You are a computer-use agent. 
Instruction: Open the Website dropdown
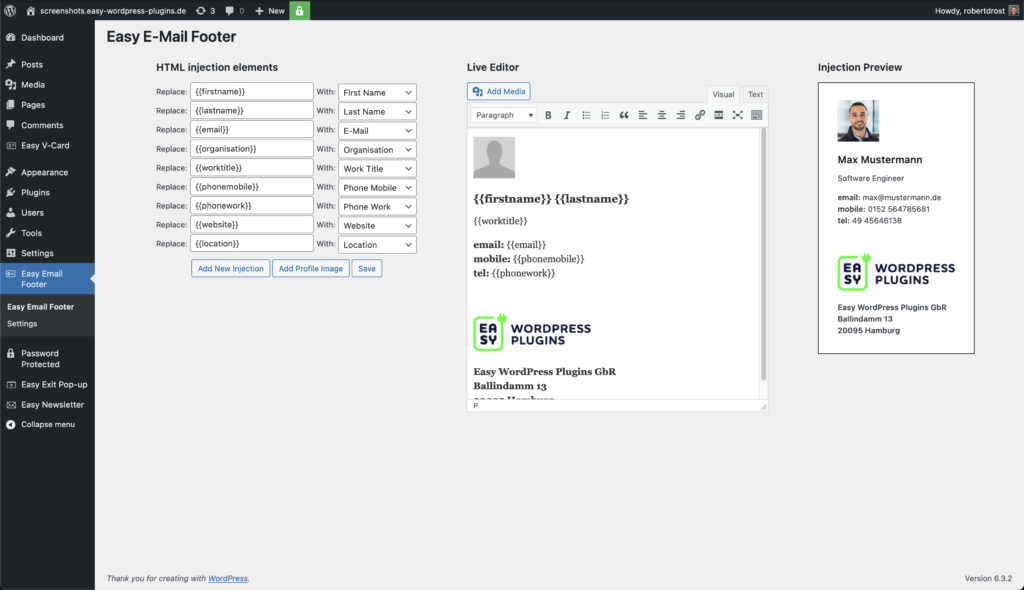tap(377, 225)
